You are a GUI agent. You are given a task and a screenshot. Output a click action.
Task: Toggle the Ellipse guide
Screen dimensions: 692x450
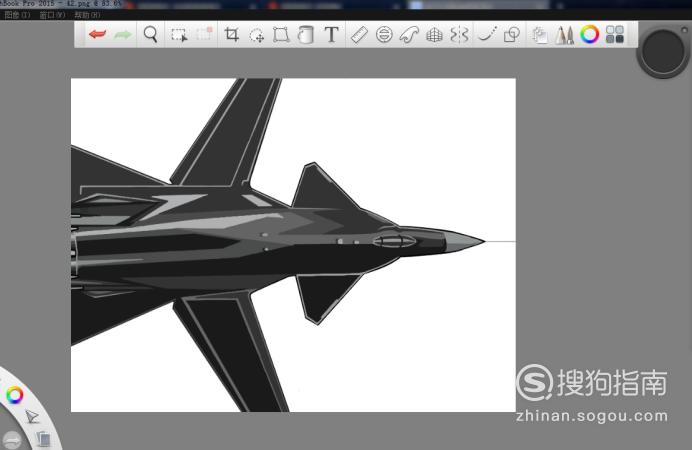pyautogui.click(x=384, y=34)
